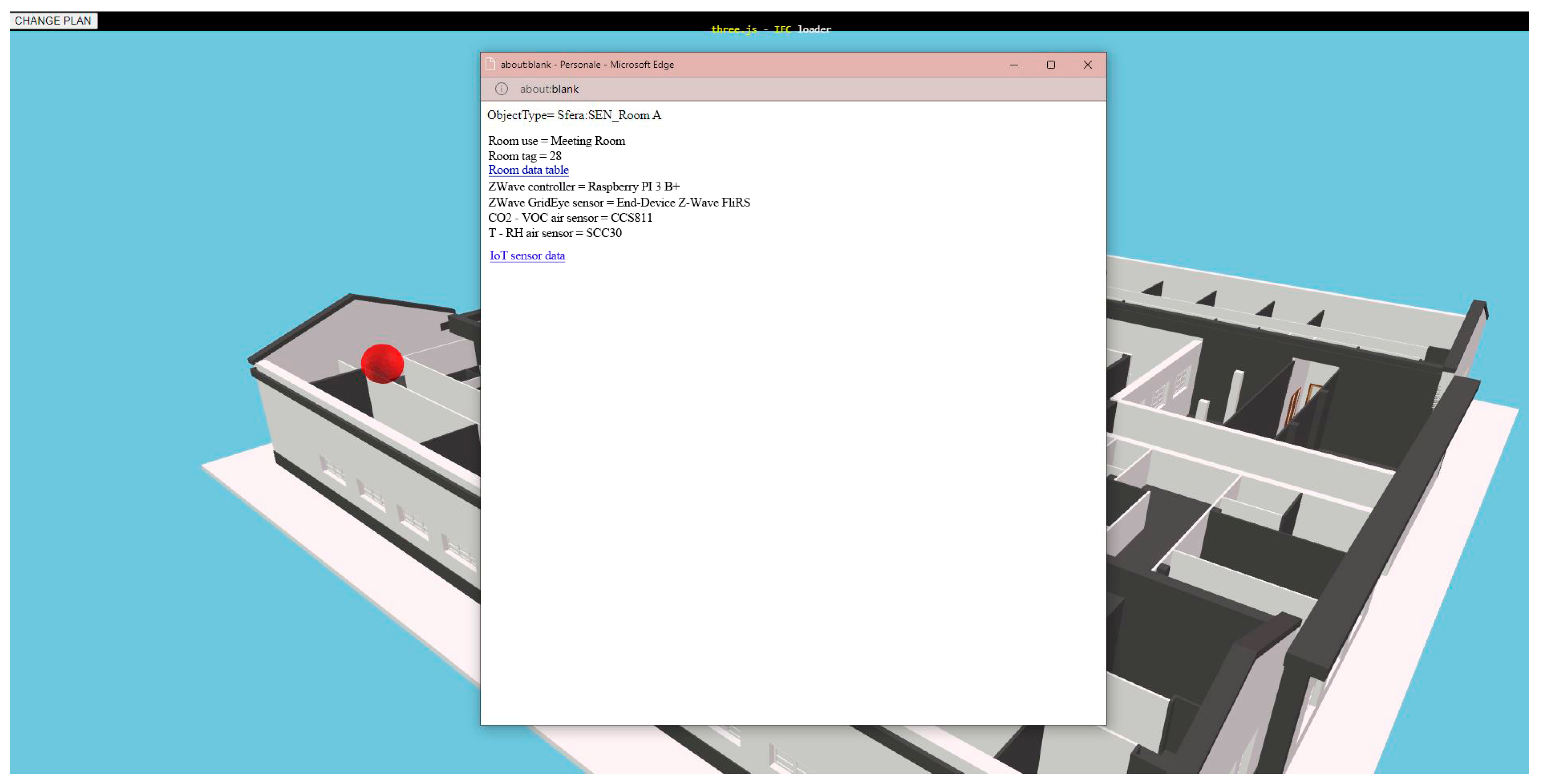The width and height of the screenshot is (1541, 784).
Task: Click the red sensor sphere in the model
Action: pyautogui.click(x=382, y=363)
